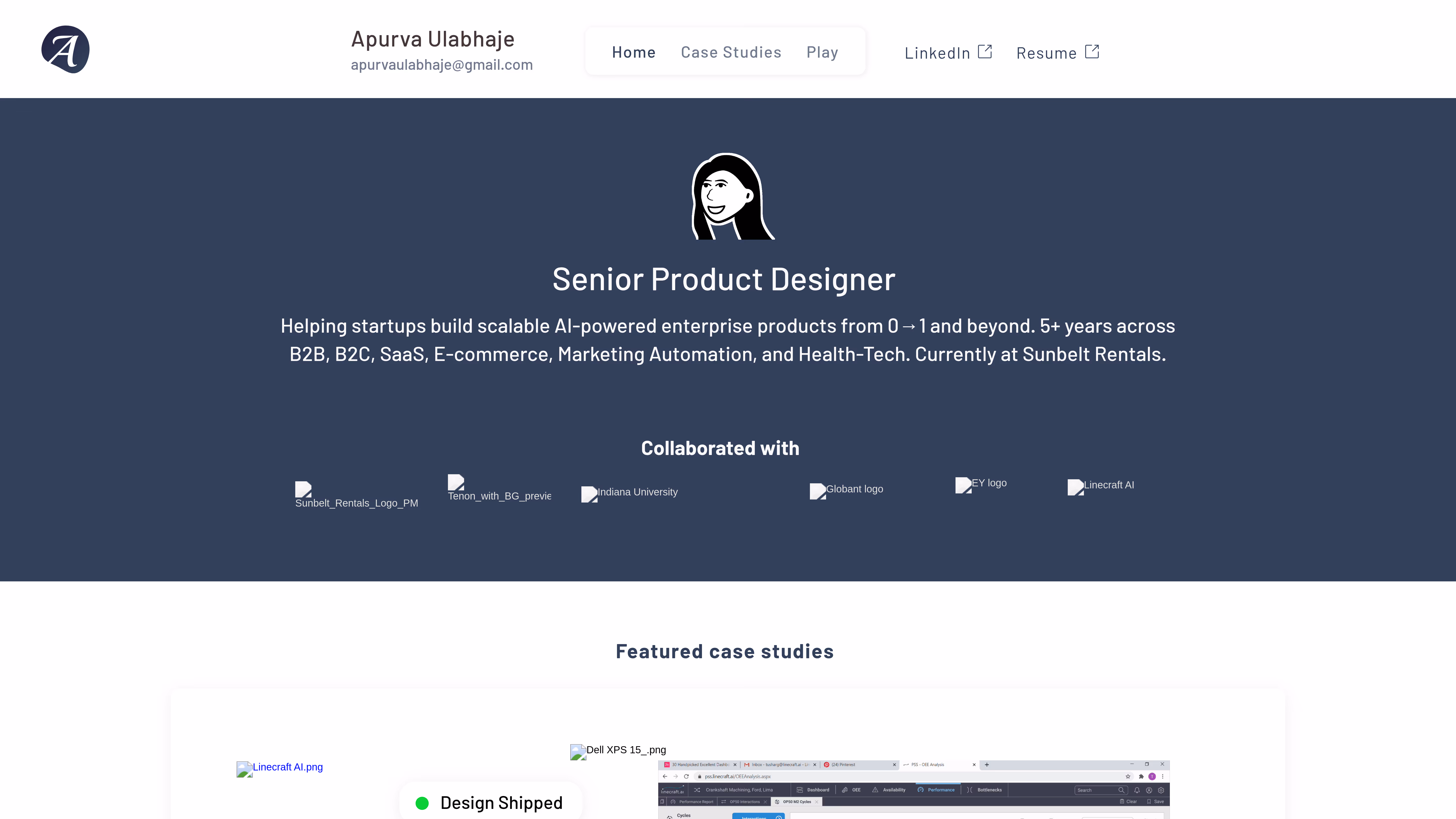
Task: Click the "Helping startups build scalable" intro paragraph
Action: coord(728,340)
